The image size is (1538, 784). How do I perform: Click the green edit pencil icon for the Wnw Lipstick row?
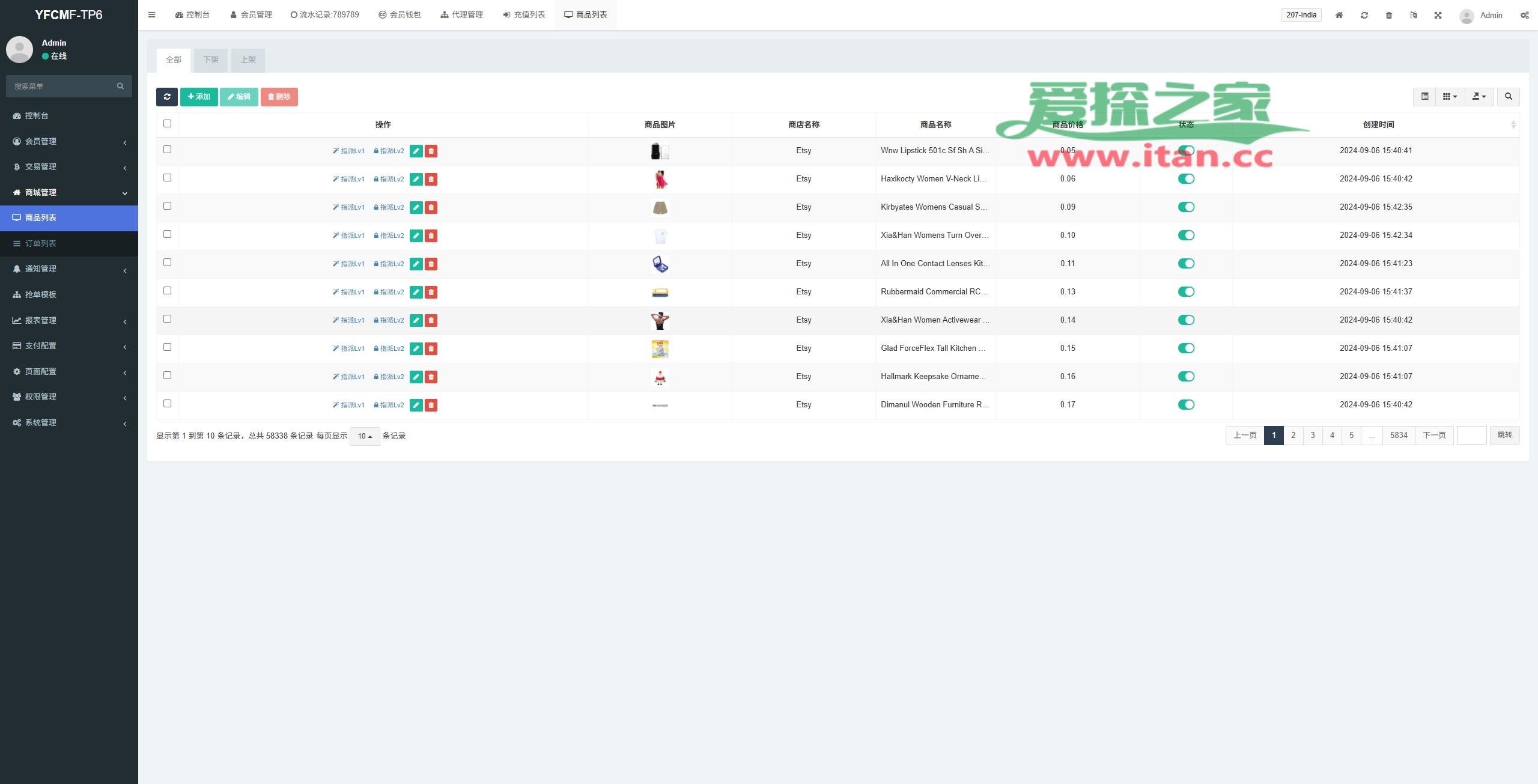(416, 151)
